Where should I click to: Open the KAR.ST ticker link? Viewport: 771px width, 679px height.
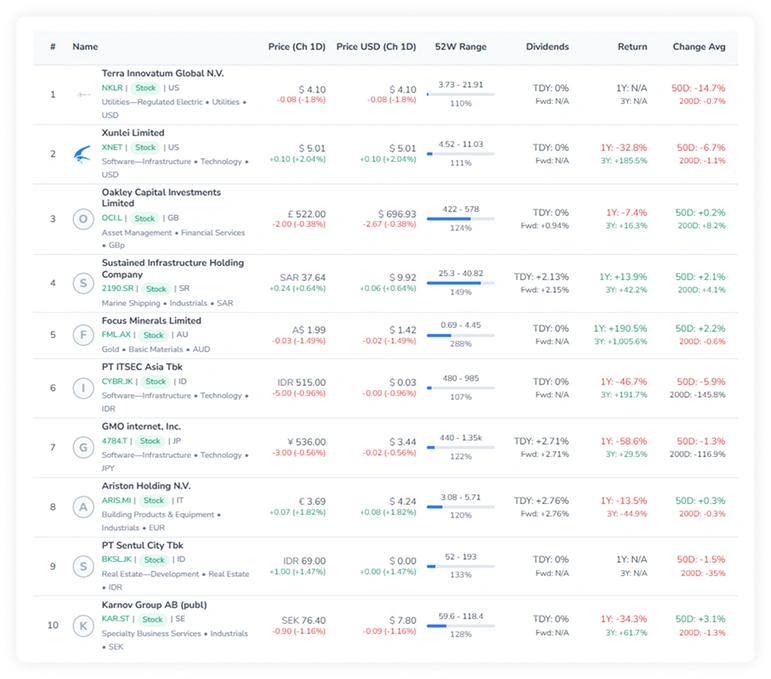(116, 619)
